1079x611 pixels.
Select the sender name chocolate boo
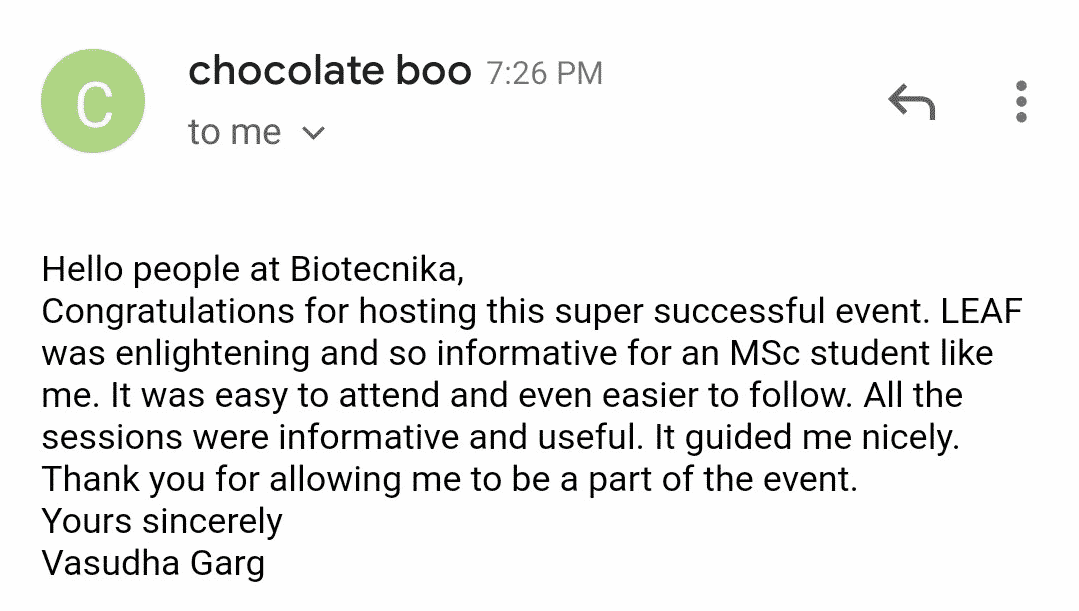pos(330,71)
